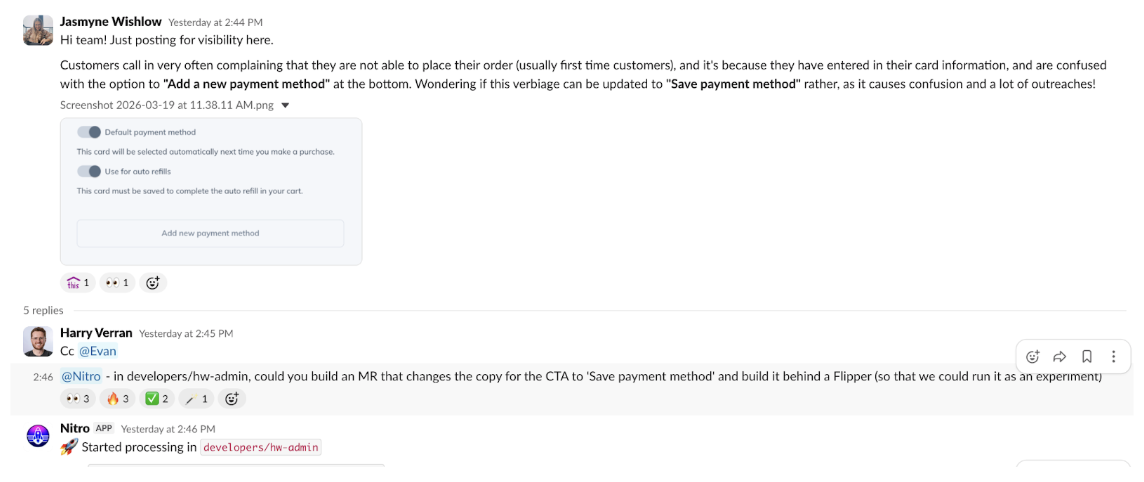1144x482 pixels.
Task: Click the @Nitro mention
Action: tap(80, 377)
